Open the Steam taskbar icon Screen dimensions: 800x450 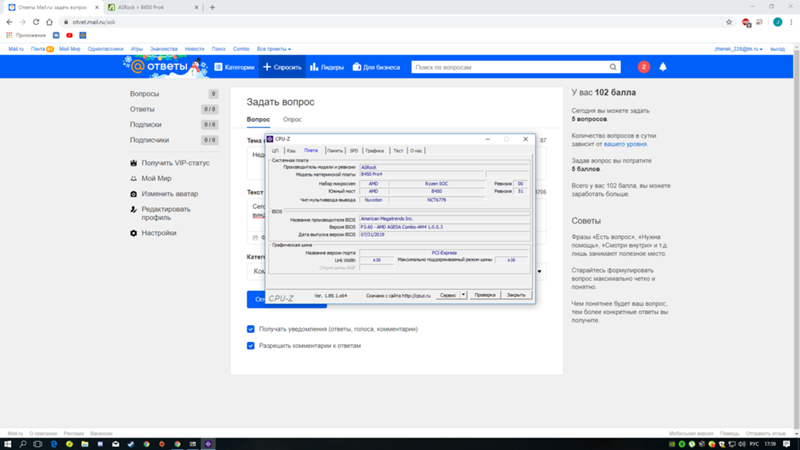[x=131, y=444]
